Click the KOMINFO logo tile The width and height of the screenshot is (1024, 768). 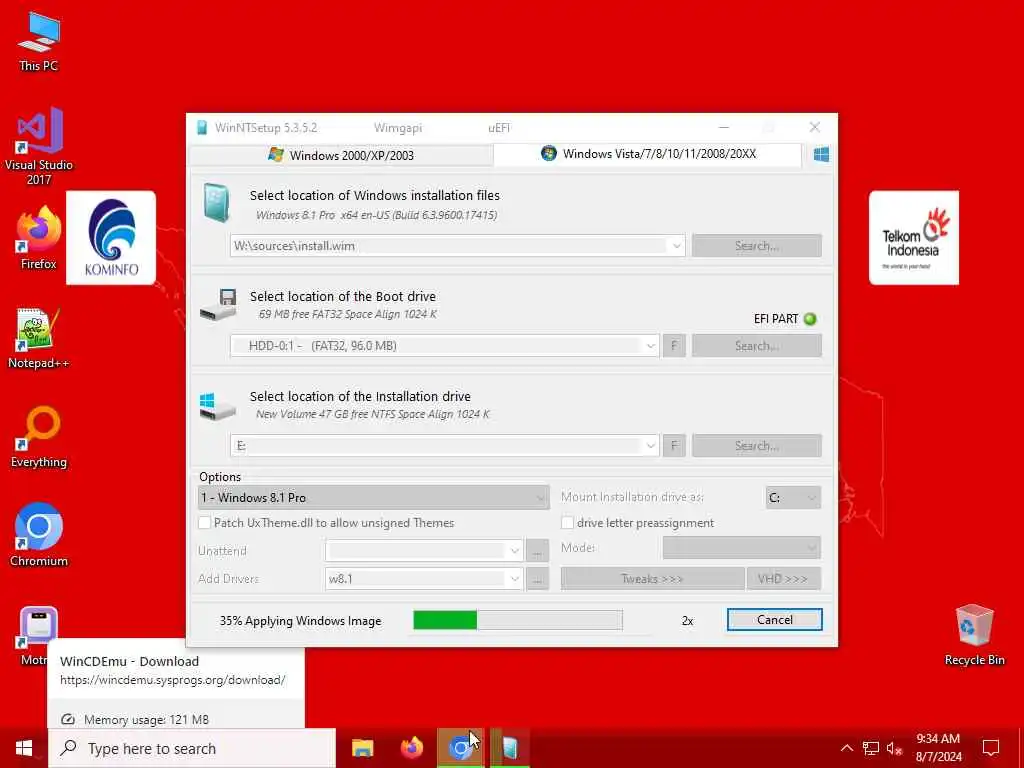[x=111, y=238]
